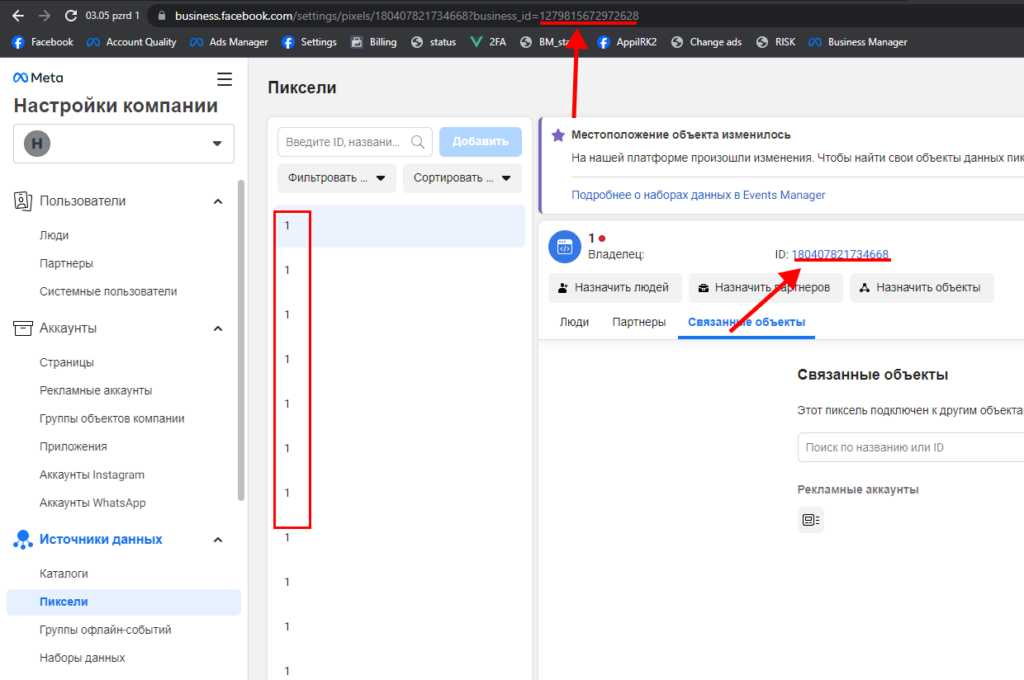
Task: Open the Подробнее о наборах данных link
Action: point(698,195)
